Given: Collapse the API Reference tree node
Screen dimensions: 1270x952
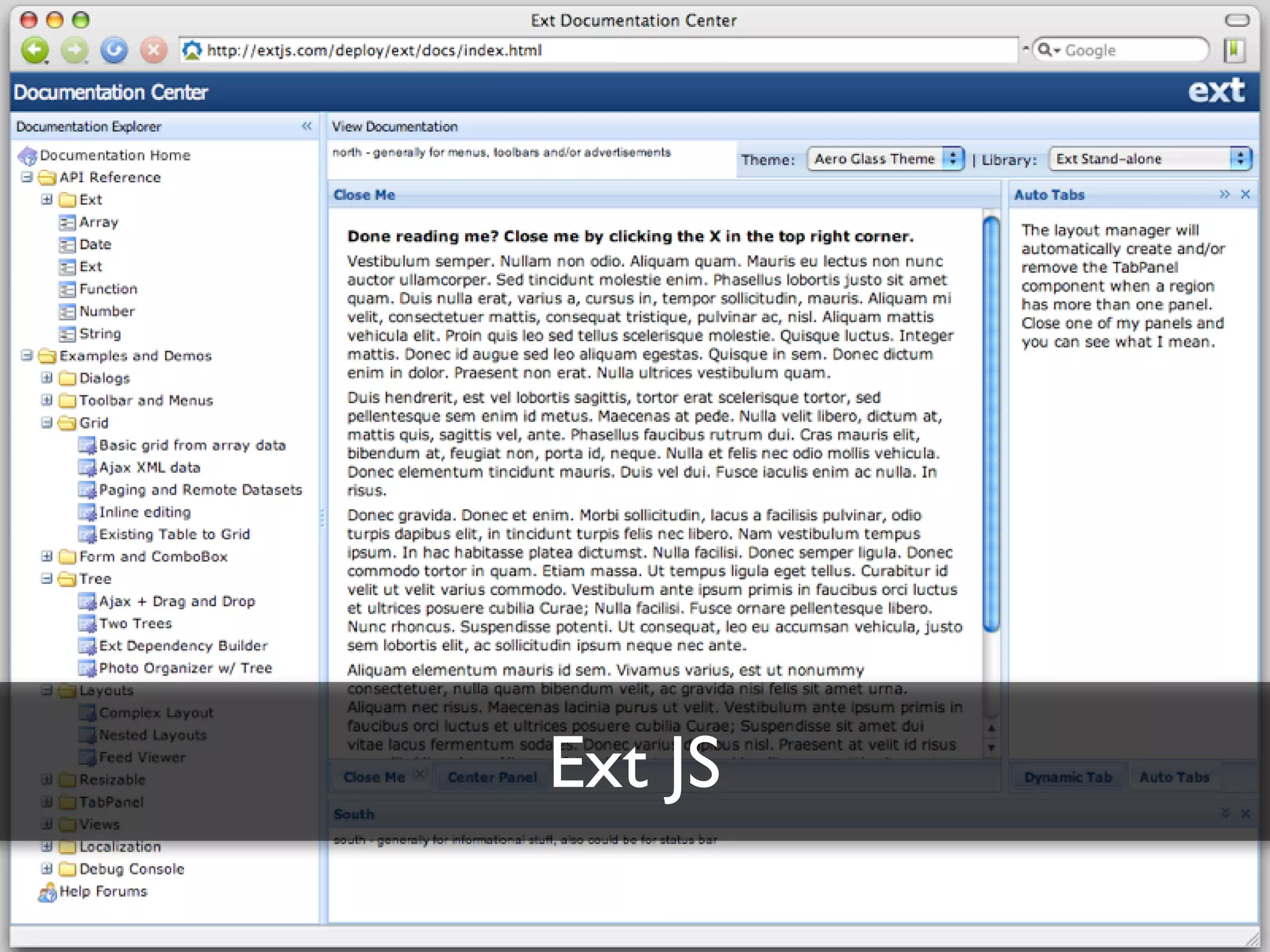Looking at the screenshot, I should coord(27,177).
